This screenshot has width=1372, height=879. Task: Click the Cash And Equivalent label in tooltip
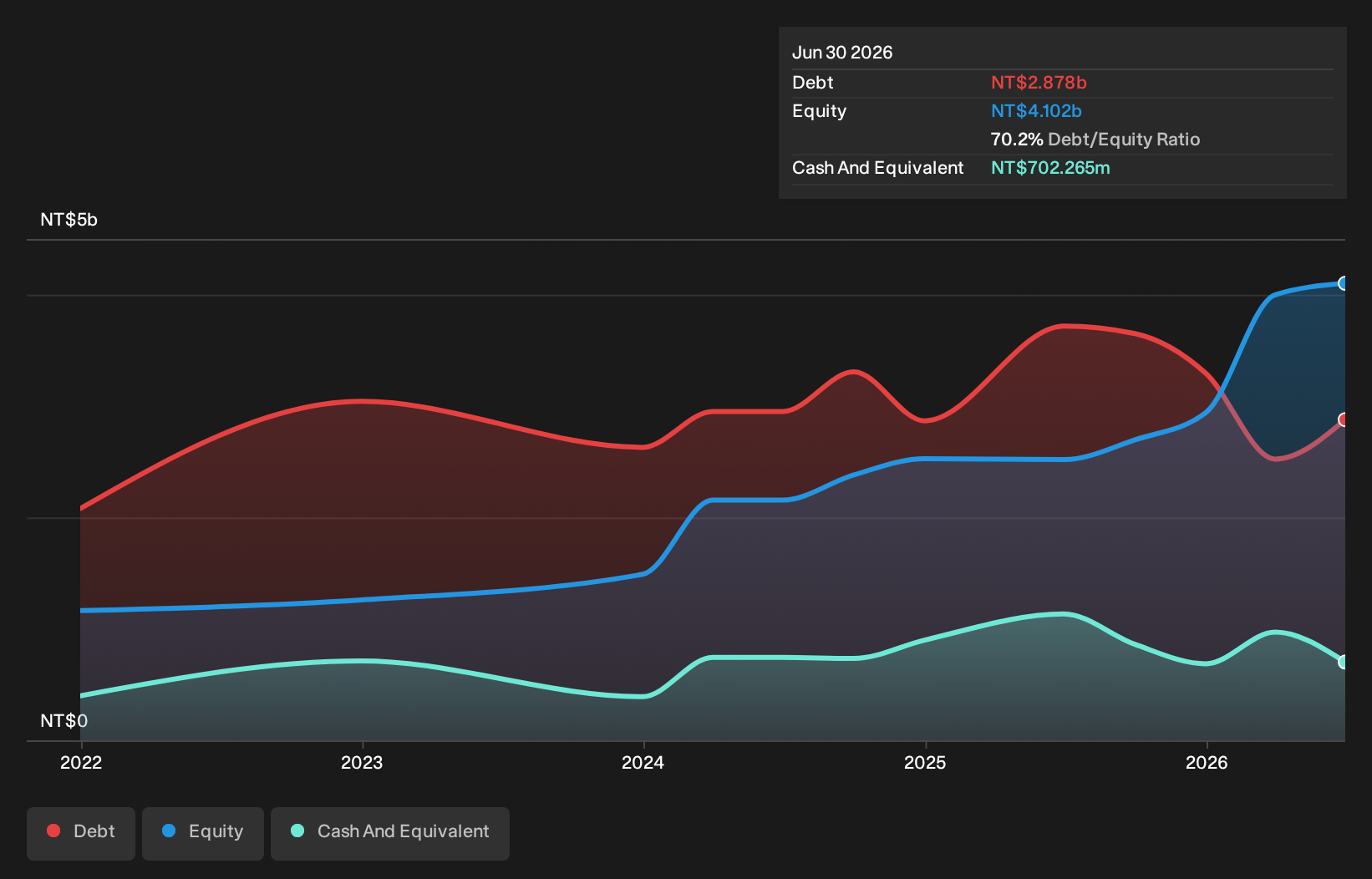pos(878,168)
